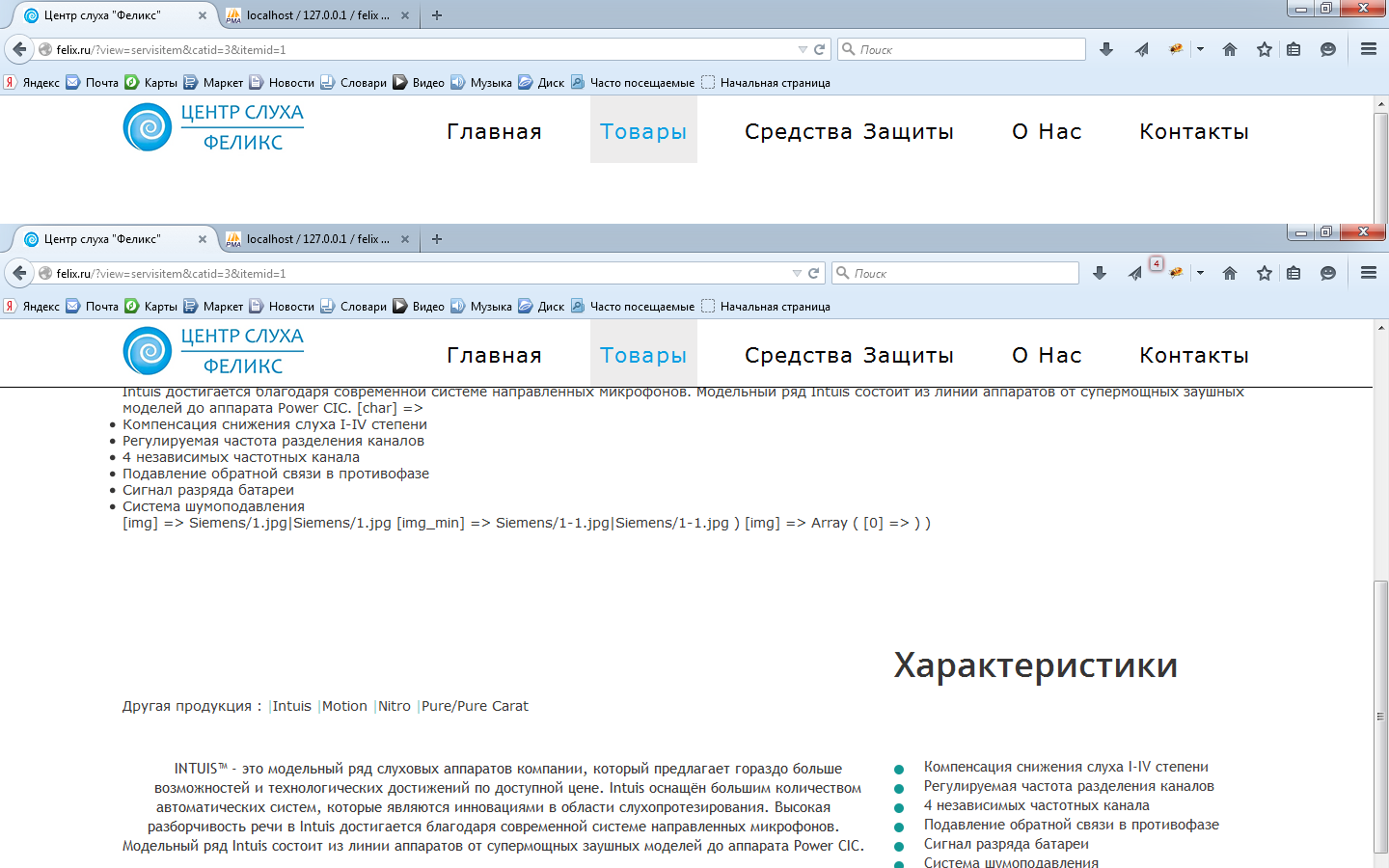This screenshot has width=1389, height=868.
Task: Go to Home page in front window
Action: 1230,273
